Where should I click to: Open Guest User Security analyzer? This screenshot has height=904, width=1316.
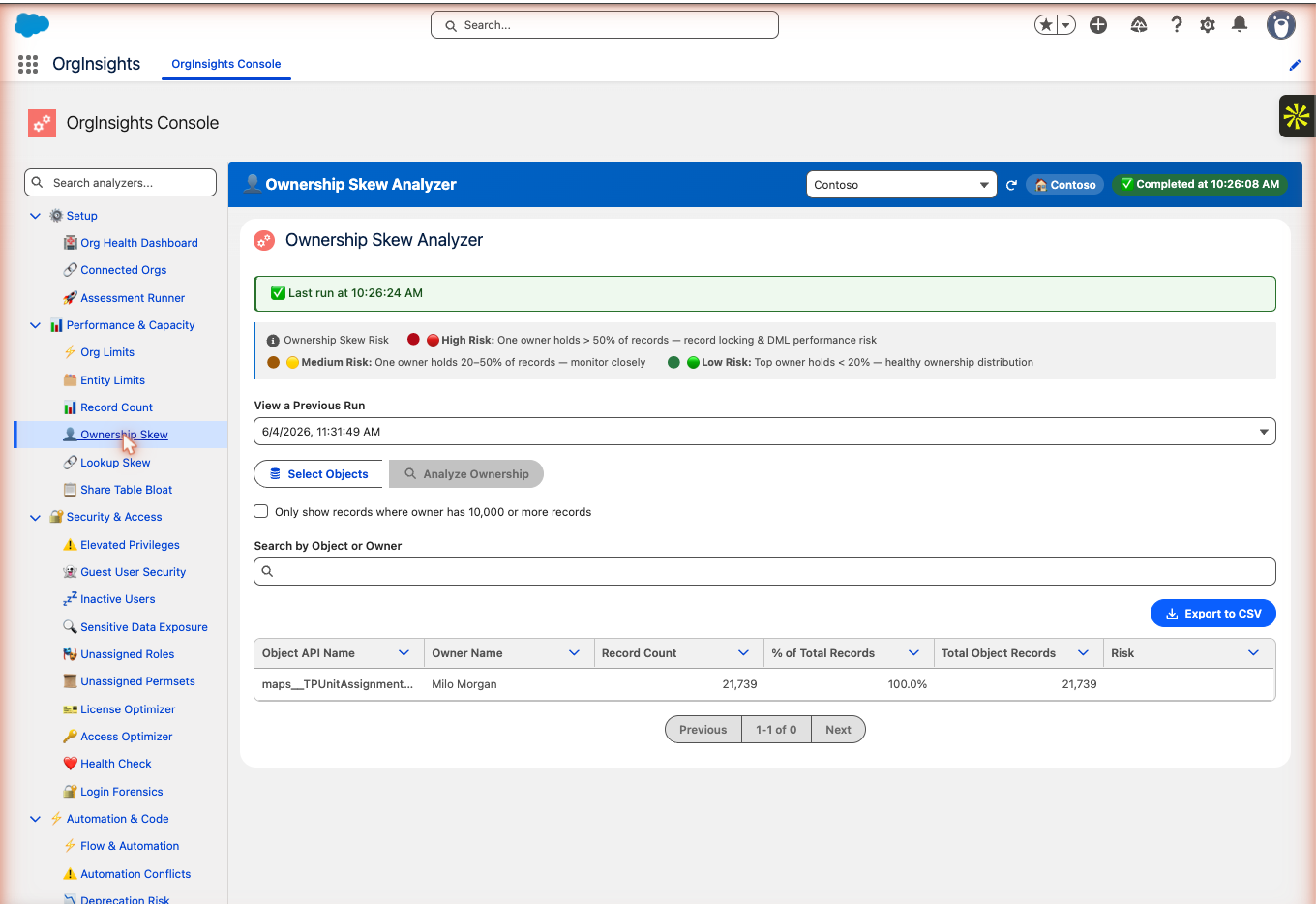coord(133,572)
